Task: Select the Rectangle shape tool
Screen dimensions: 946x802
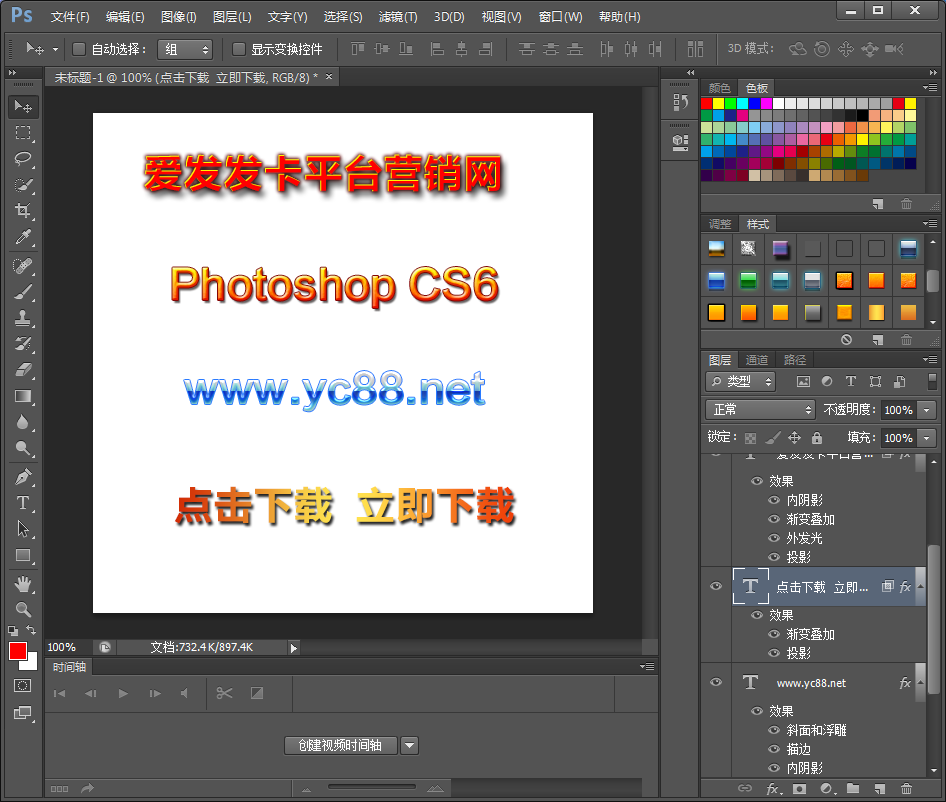Action: tap(23, 555)
